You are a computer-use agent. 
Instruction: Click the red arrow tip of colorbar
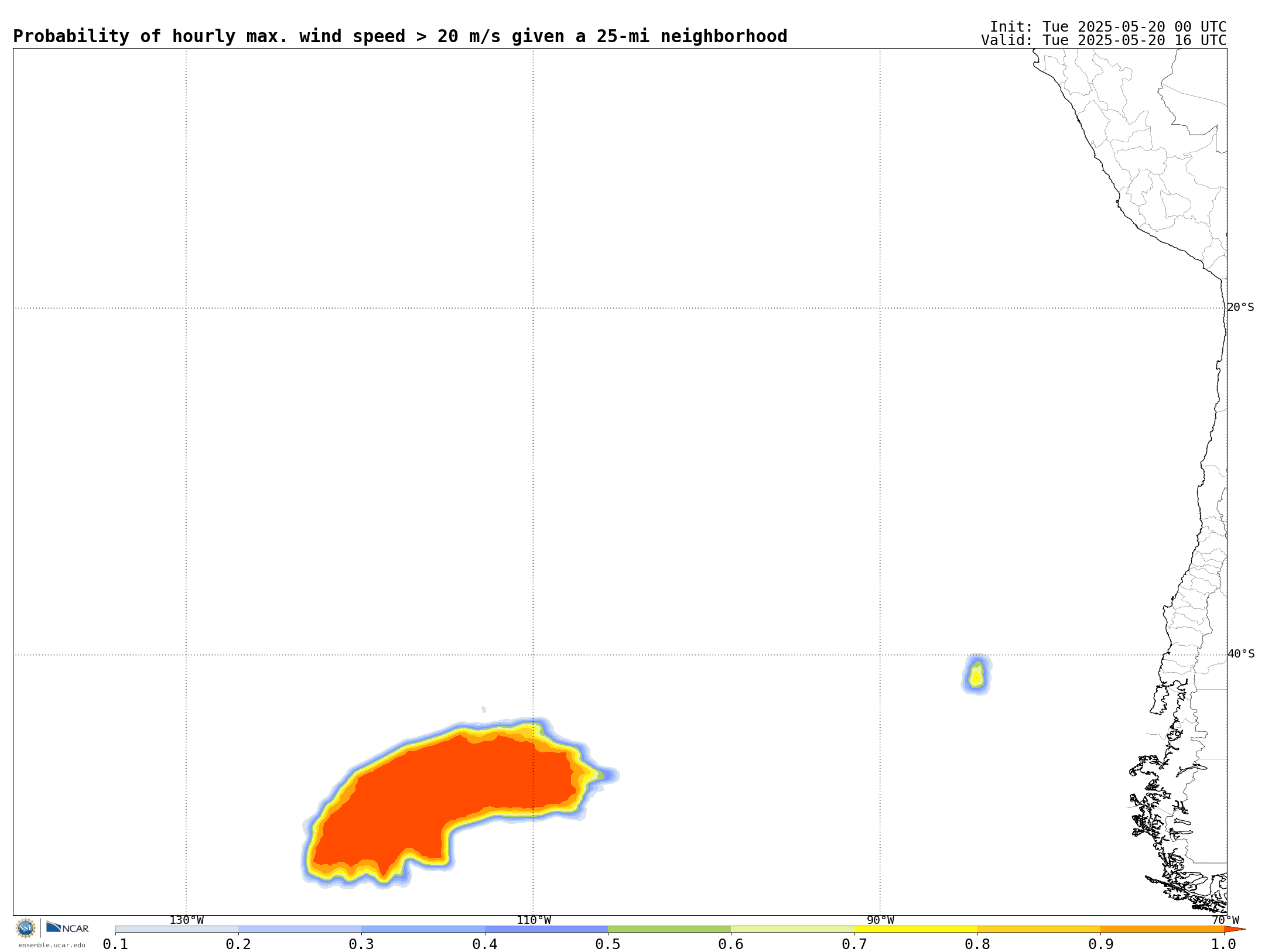pos(1234,929)
